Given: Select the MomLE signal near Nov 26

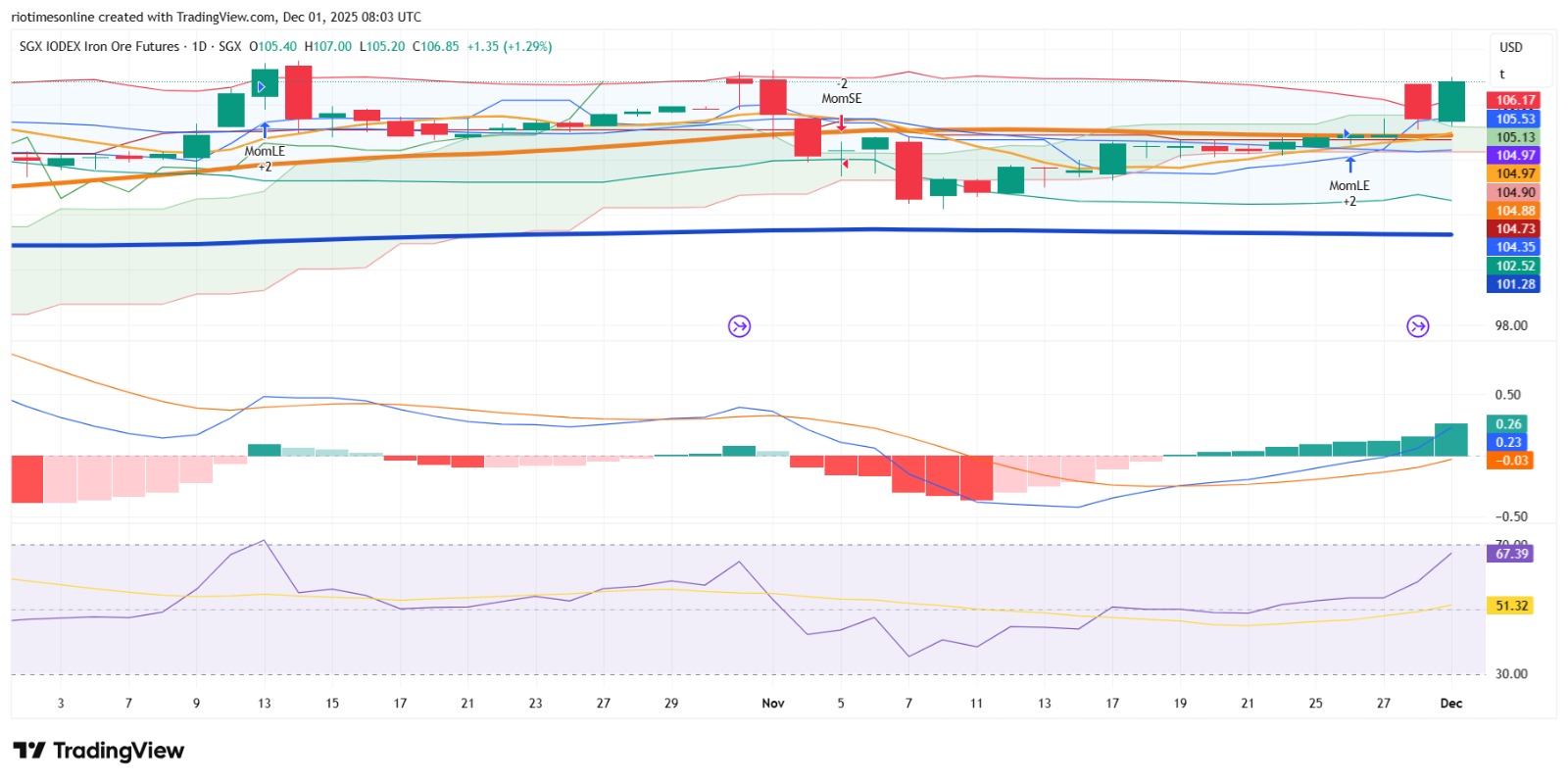Looking at the screenshot, I should coord(1349,185).
